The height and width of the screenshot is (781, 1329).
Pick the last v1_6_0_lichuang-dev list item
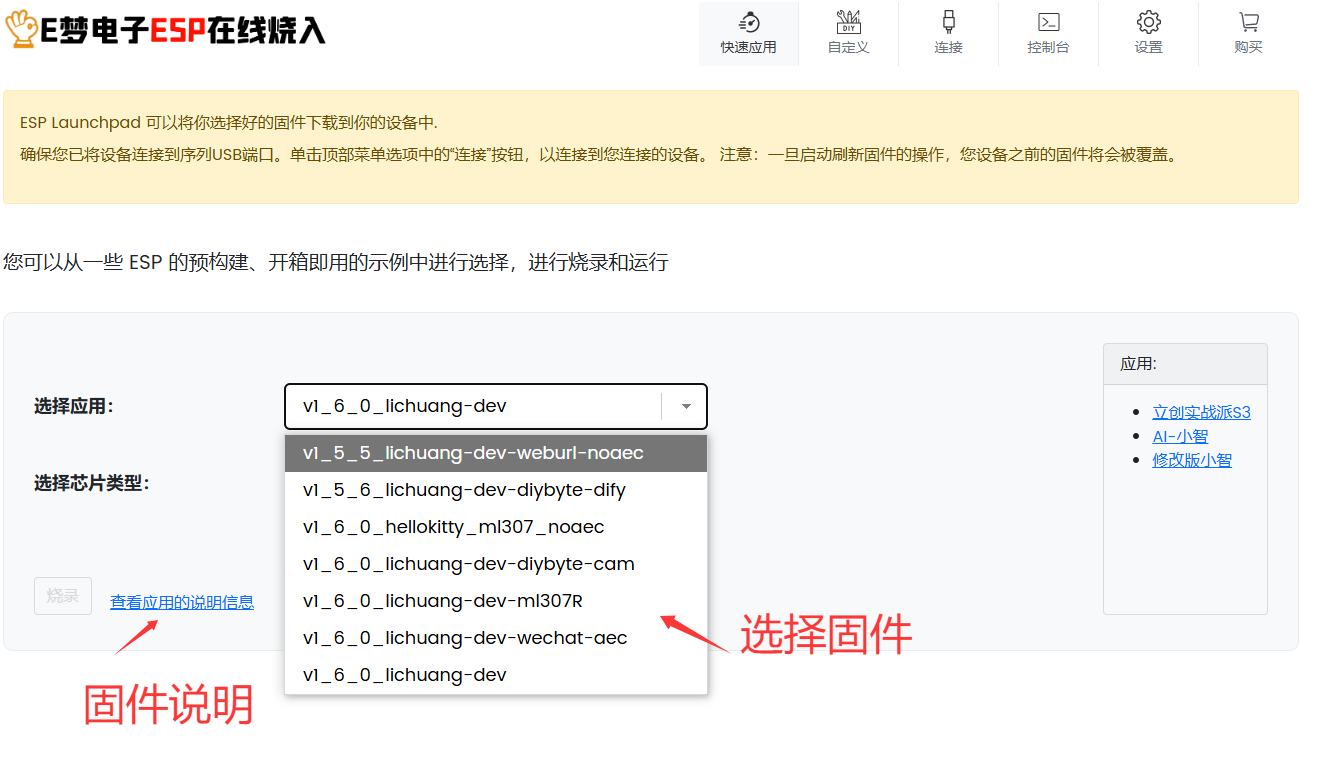pyautogui.click(x=404, y=675)
